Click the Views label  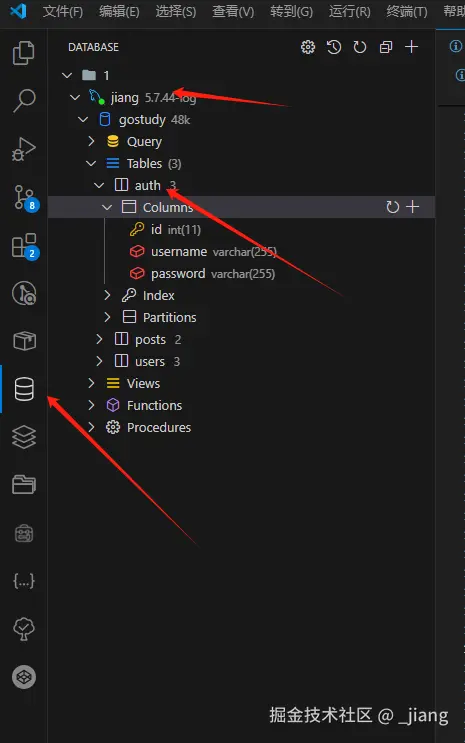click(x=143, y=383)
